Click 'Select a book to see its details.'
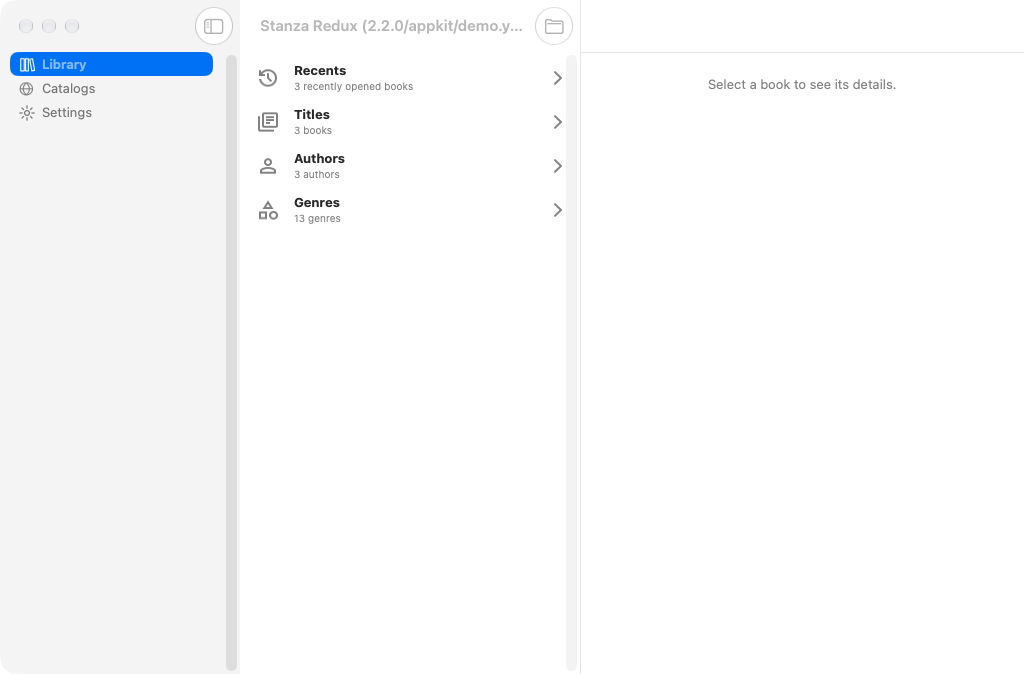The height and width of the screenshot is (674, 1024). 802,84
